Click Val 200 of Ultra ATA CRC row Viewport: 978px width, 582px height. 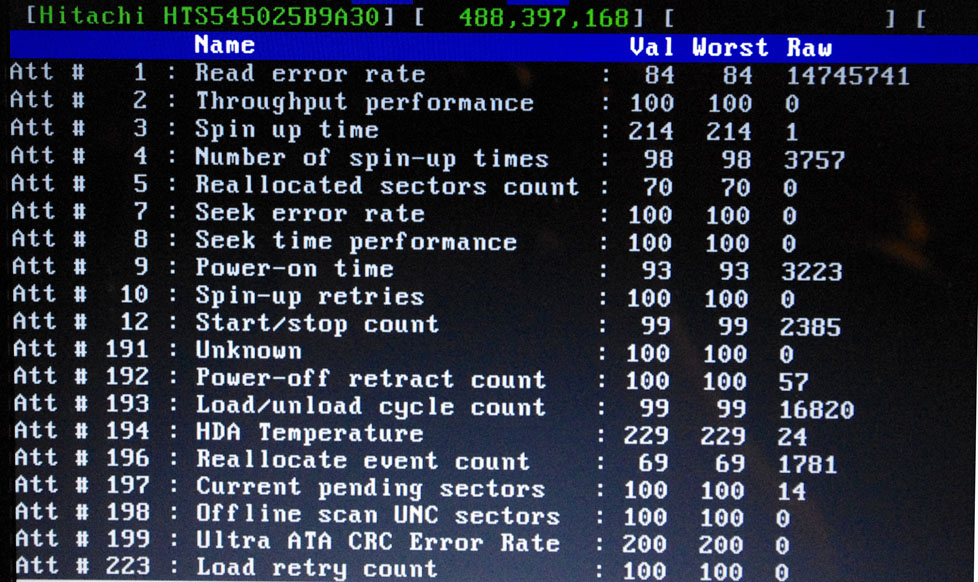click(x=644, y=545)
